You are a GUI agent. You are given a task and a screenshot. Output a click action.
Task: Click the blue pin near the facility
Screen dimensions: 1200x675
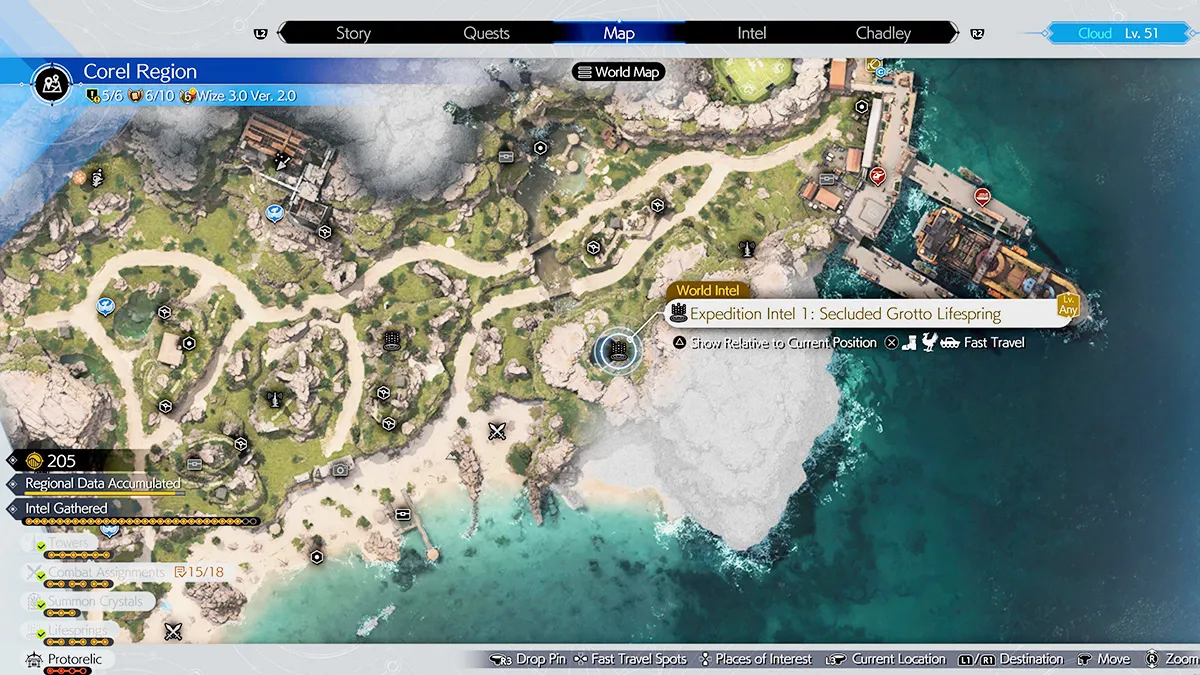(x=274, y=212)
